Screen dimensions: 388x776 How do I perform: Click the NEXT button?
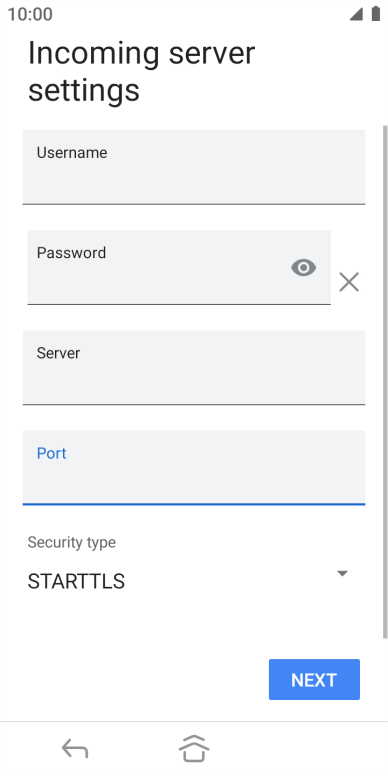pyautogui.click(x=314, y=679)
